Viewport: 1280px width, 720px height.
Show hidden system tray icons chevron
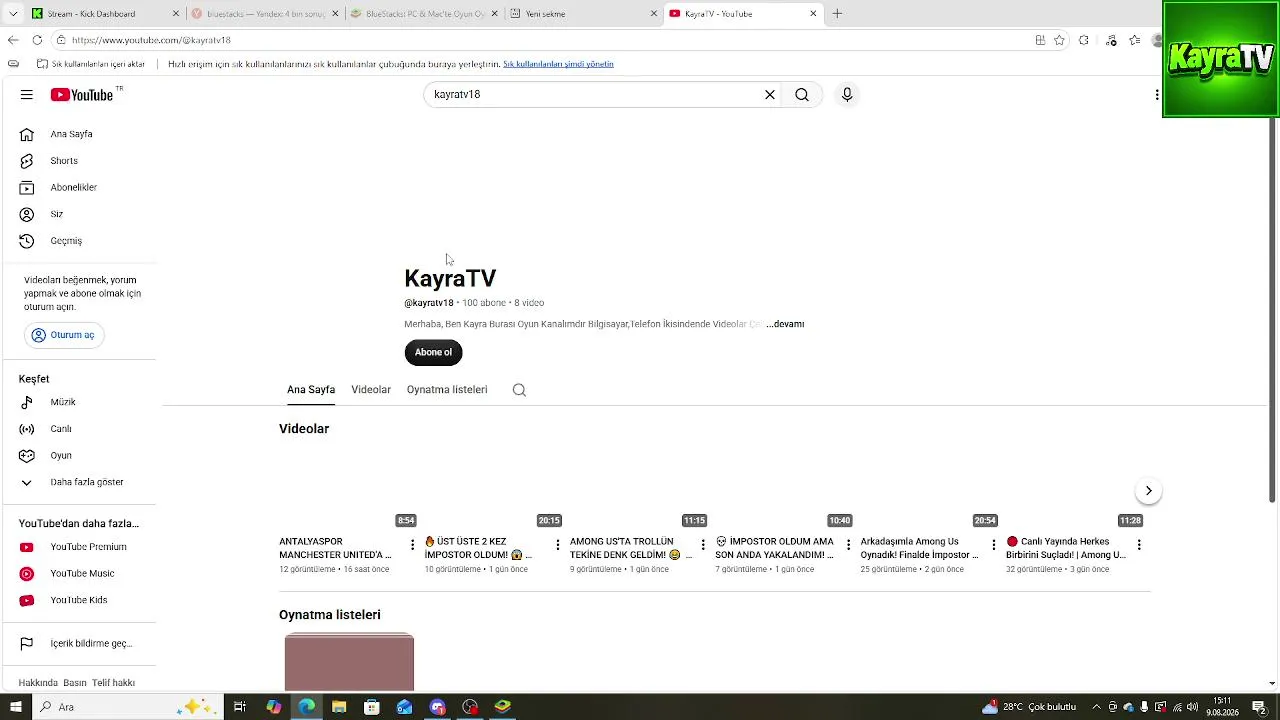(x=1096, y=707)
